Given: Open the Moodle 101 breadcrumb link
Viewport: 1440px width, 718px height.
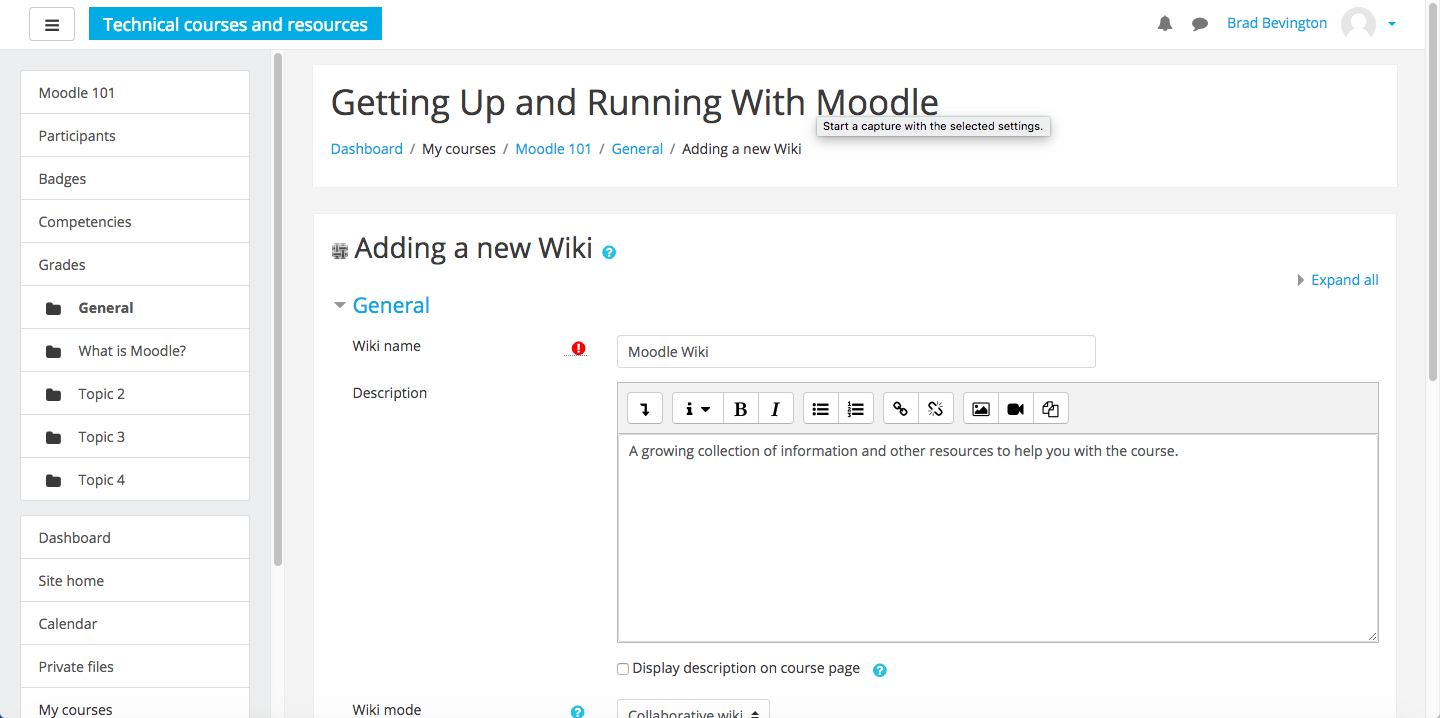Looking at the screenshot, I should 554,149.
